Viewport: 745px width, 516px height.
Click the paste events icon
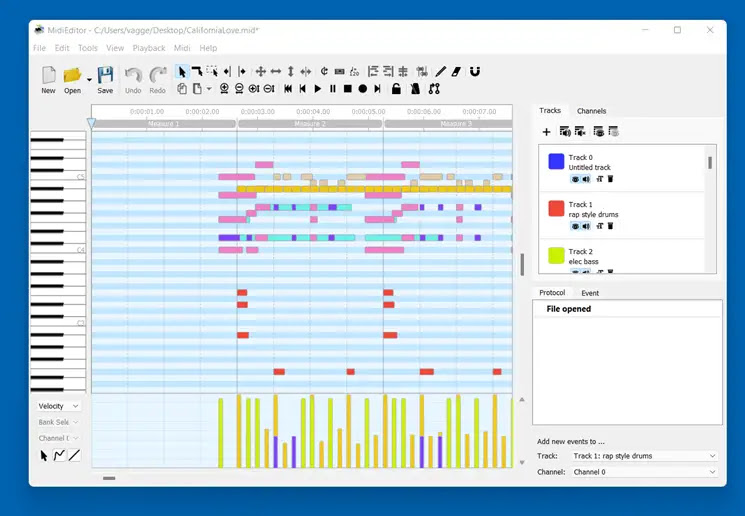(x=197, y=88)
